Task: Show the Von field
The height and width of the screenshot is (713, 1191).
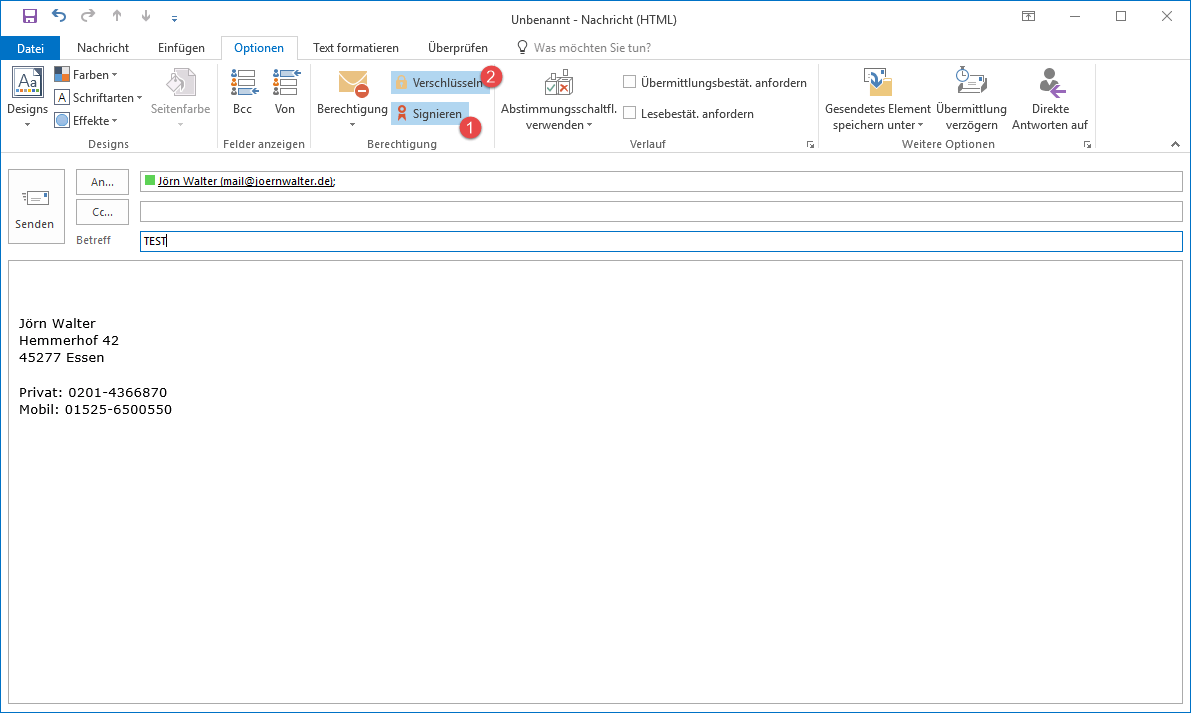Action: coord(285,92)
